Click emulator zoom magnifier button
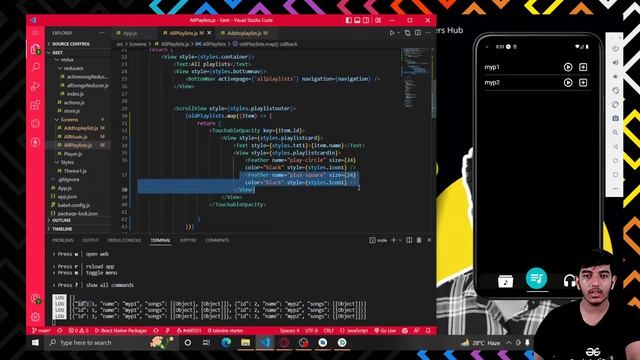 615,132
